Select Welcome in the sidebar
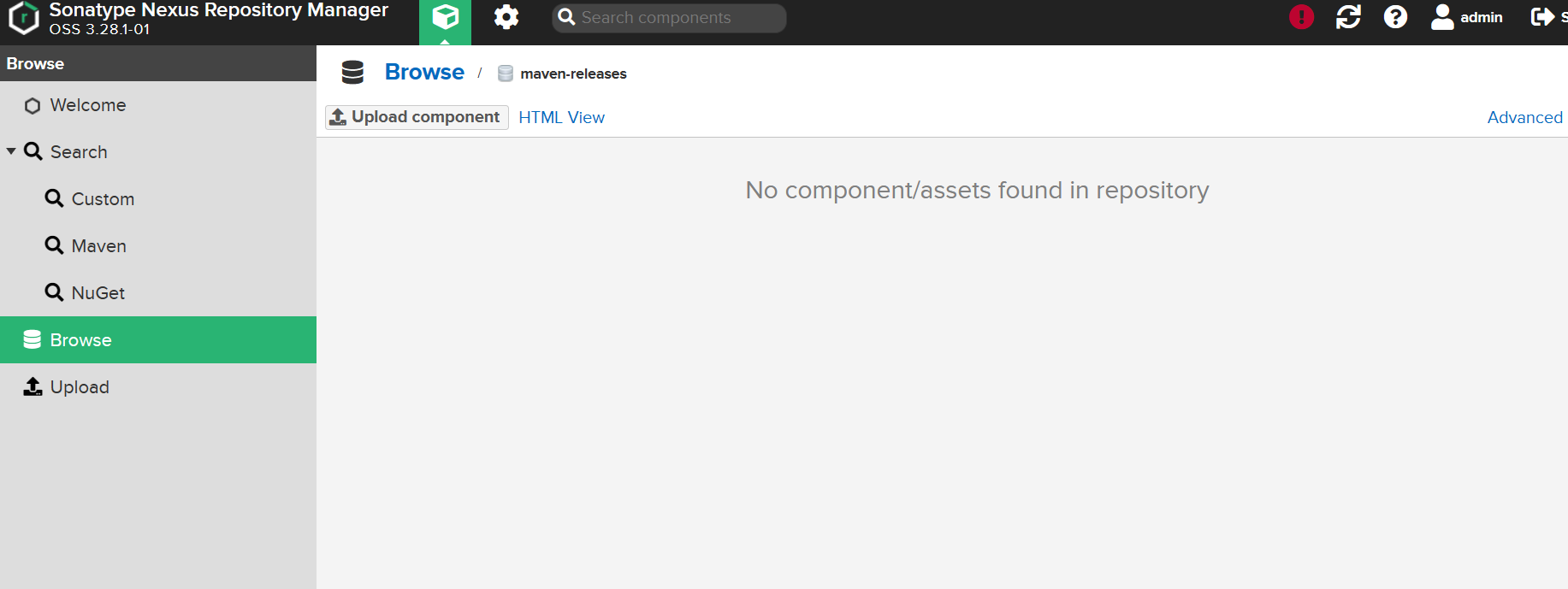This screenshot has width=1568, height=589. tap(87, 105)
